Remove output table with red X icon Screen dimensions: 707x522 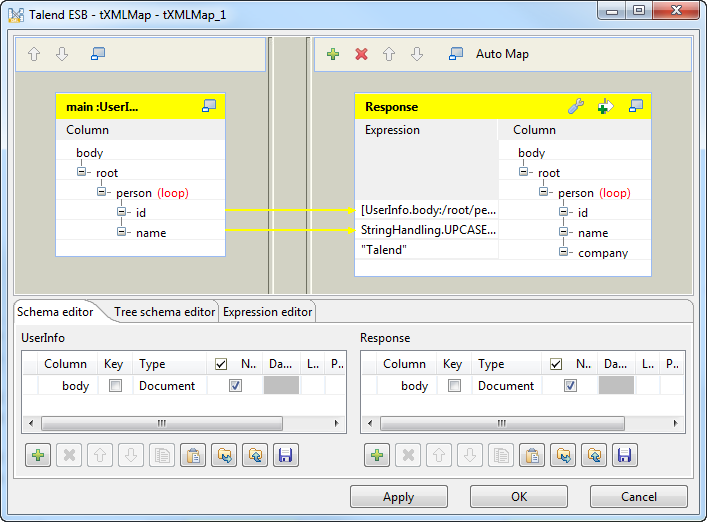click(361, 54)
